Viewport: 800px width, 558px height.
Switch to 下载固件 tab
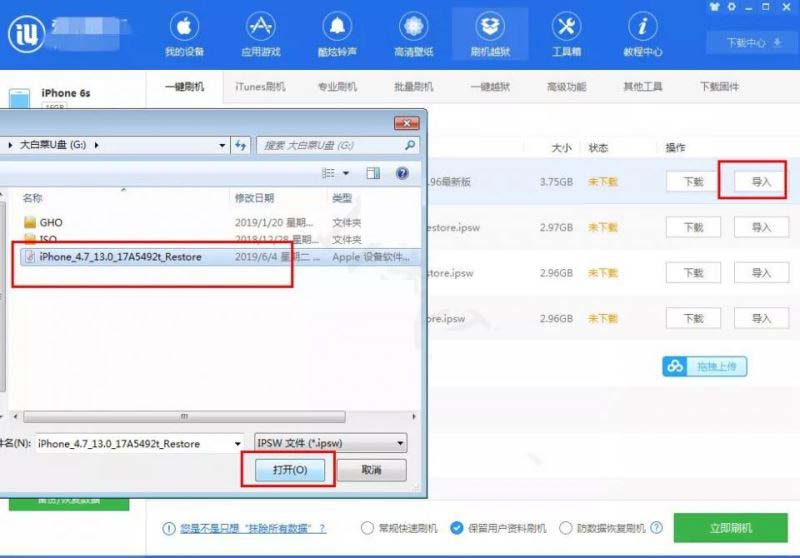719,87
